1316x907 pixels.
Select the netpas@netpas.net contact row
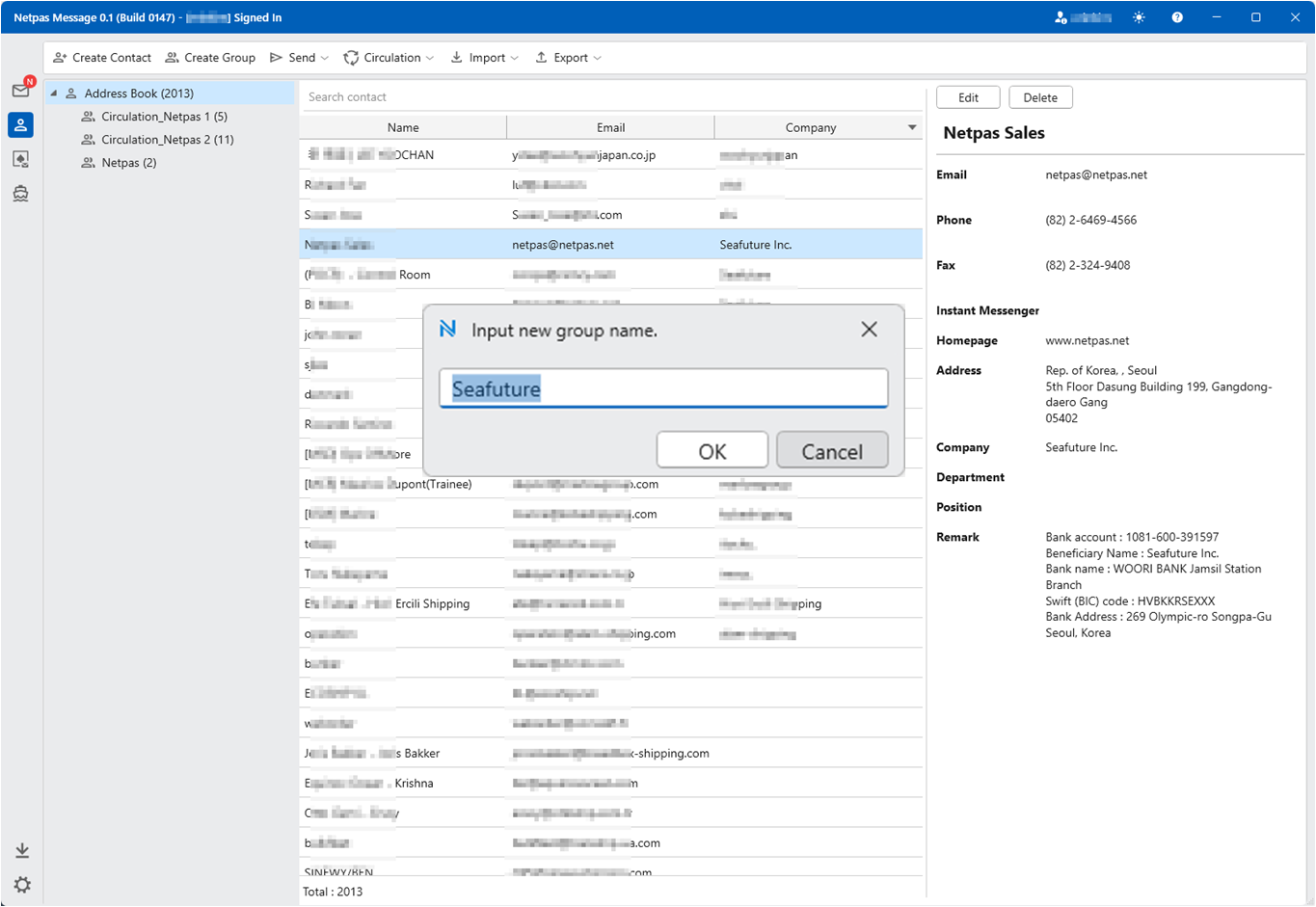pyautogui.click(x=611, y=245)
